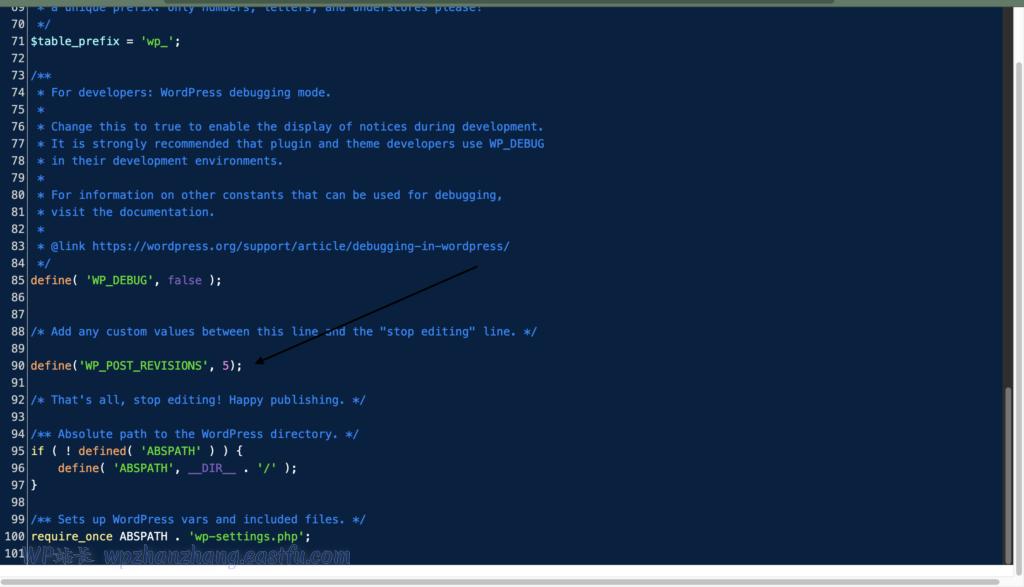This screenshot has height=587, width=1024.
Task: Click line number 71 in gutter
Action: click(x=18, y=41)
